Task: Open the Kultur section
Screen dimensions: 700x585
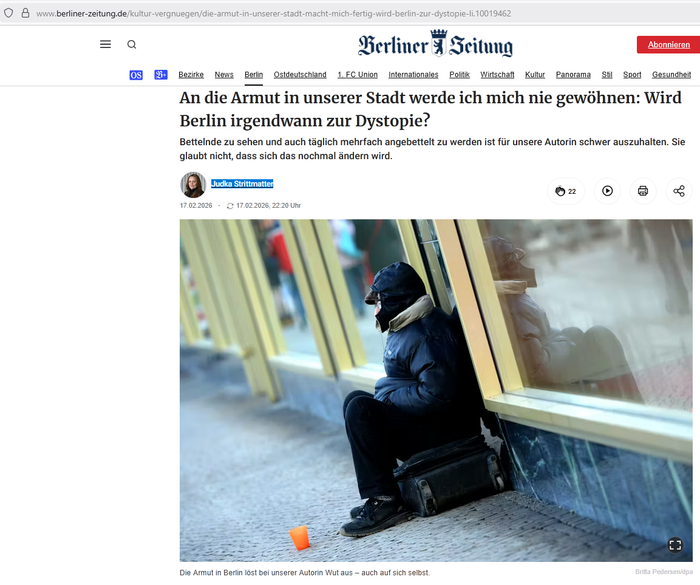Action: 535,75
